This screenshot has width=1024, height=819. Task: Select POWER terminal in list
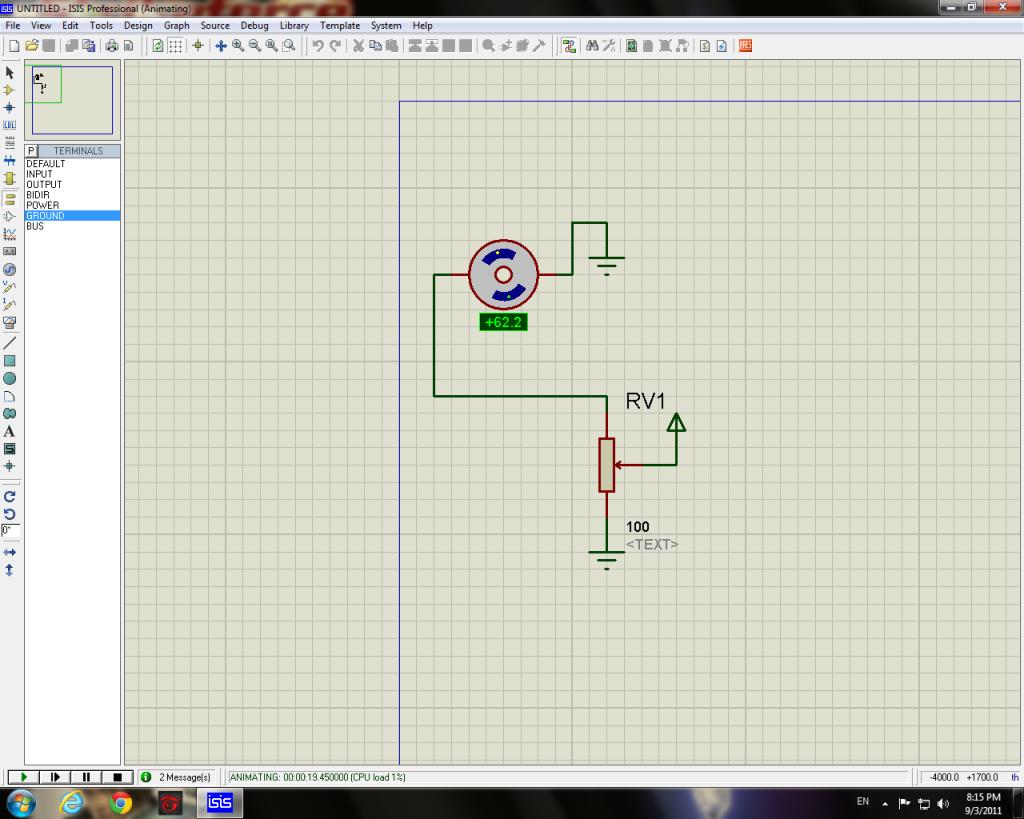point(43,205)
